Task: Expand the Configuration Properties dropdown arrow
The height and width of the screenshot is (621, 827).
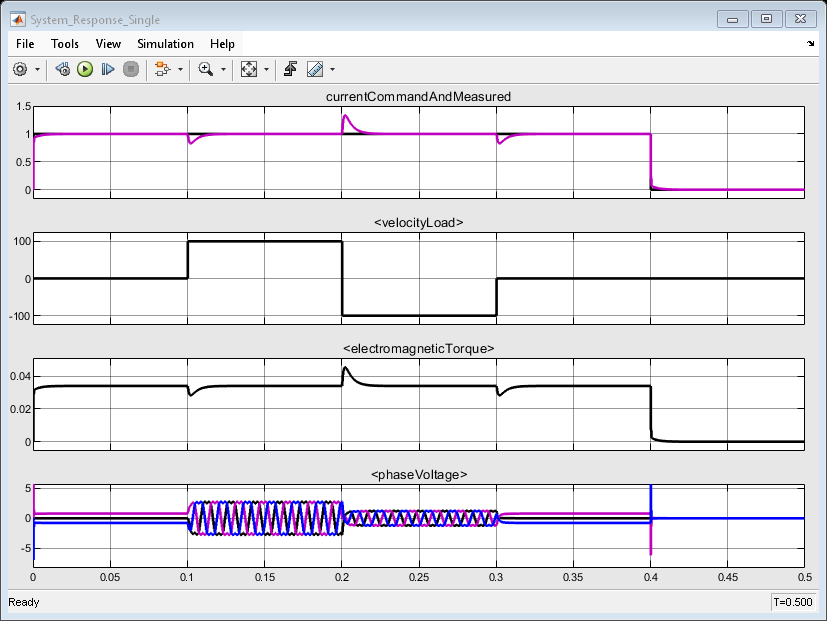Action: (x=37, y=70)
